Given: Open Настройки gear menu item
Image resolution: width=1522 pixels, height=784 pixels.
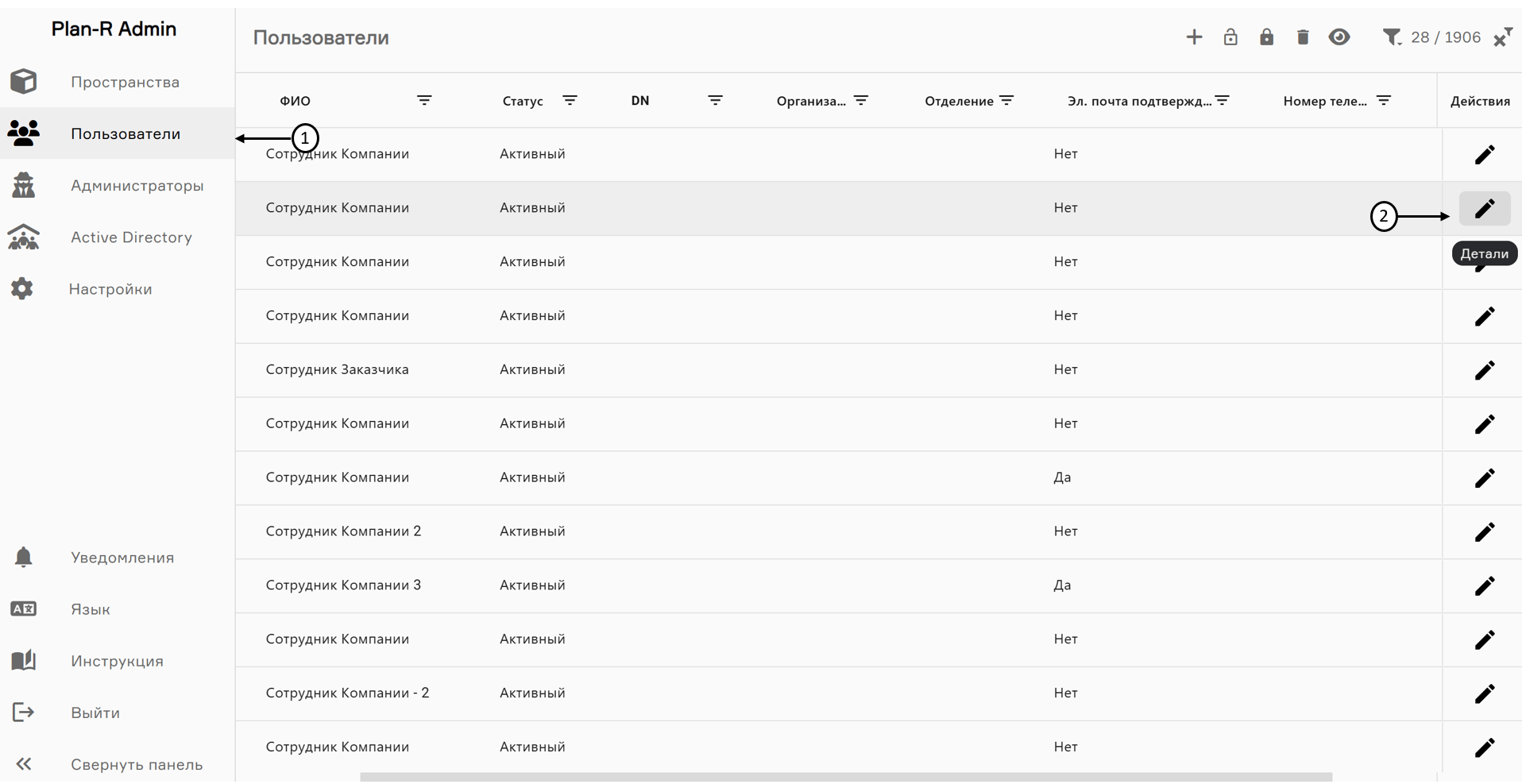Looking at the screenshot, I should coord(110,289).
